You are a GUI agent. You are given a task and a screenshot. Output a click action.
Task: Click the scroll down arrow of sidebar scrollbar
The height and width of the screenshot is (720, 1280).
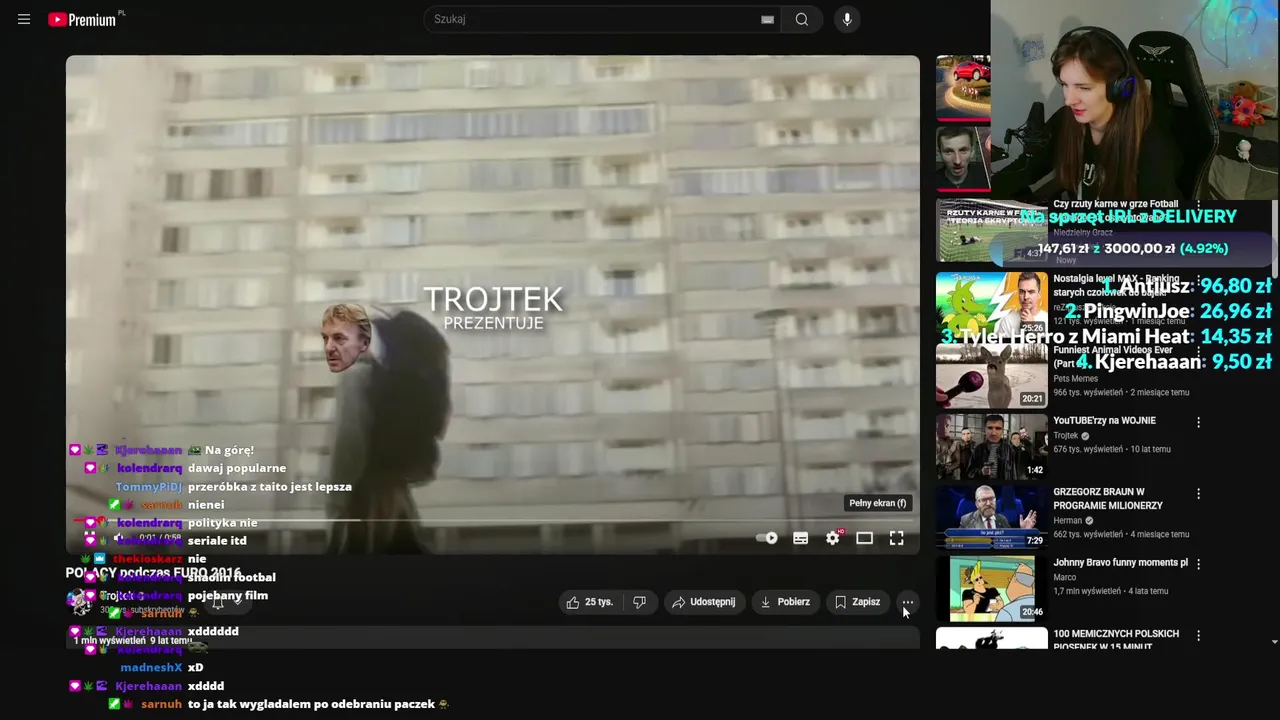coord(1274,641)
